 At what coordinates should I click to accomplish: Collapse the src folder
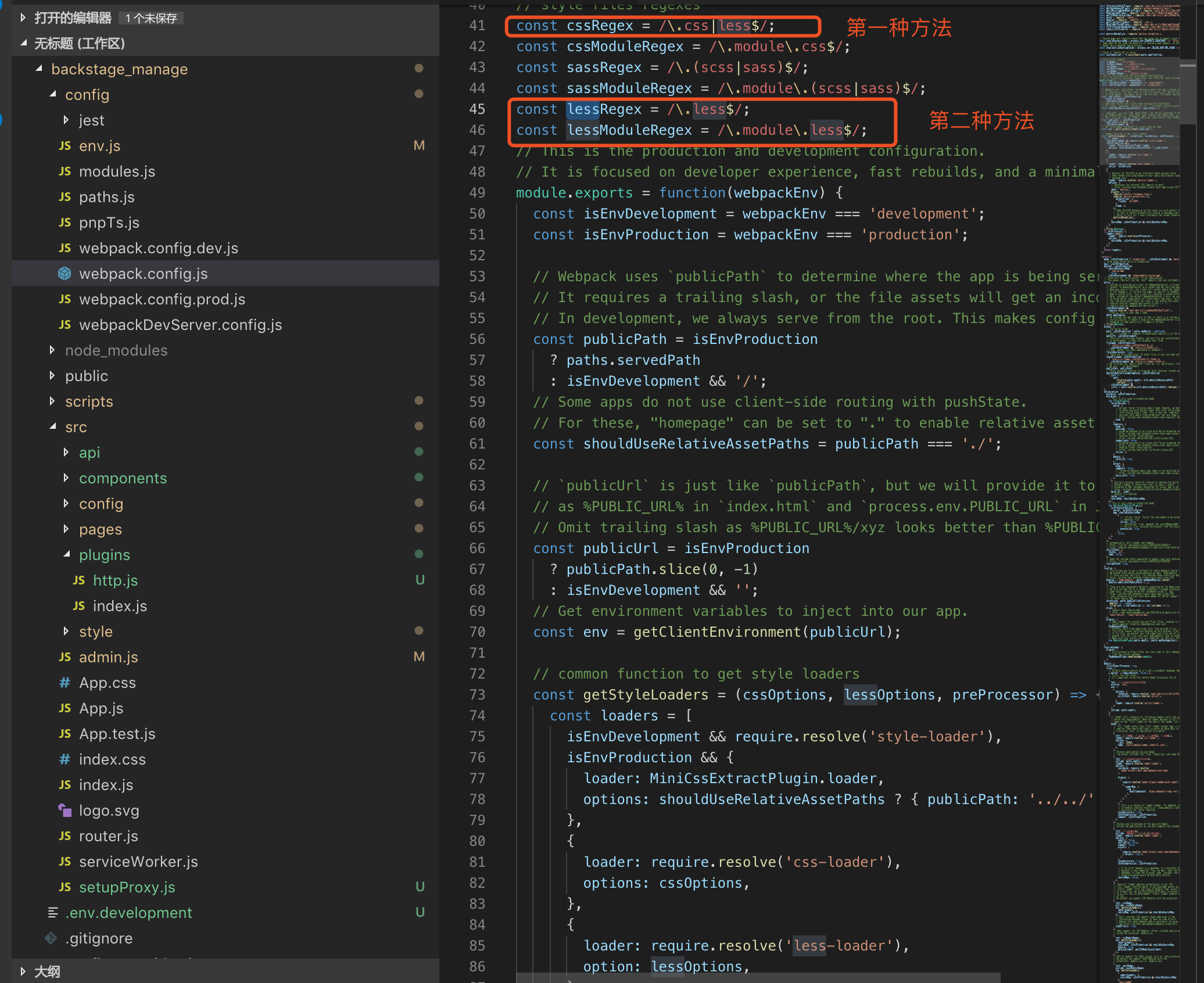coord(53,426)
